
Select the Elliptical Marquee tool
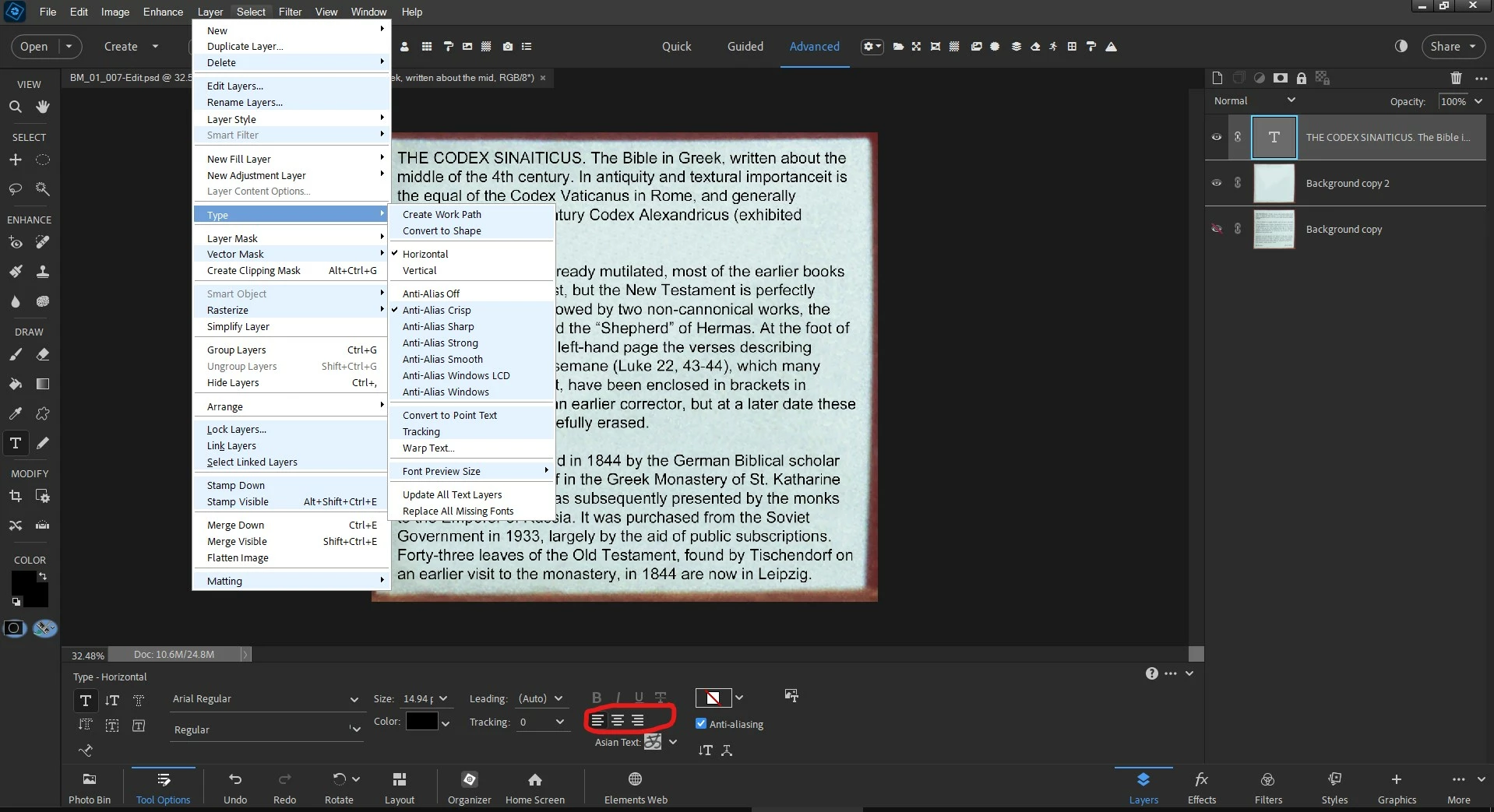coord(43,160)
